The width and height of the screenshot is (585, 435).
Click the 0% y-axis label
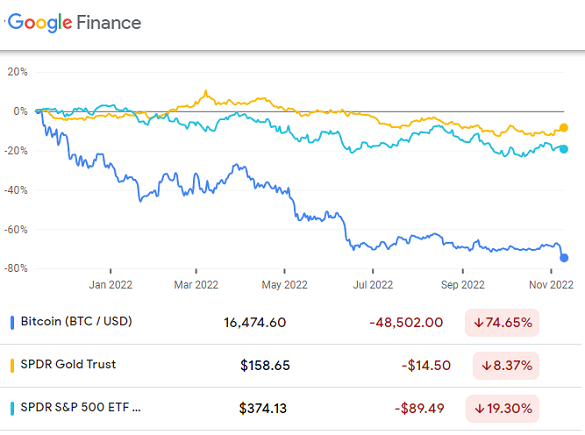click(x=21, y=111)
